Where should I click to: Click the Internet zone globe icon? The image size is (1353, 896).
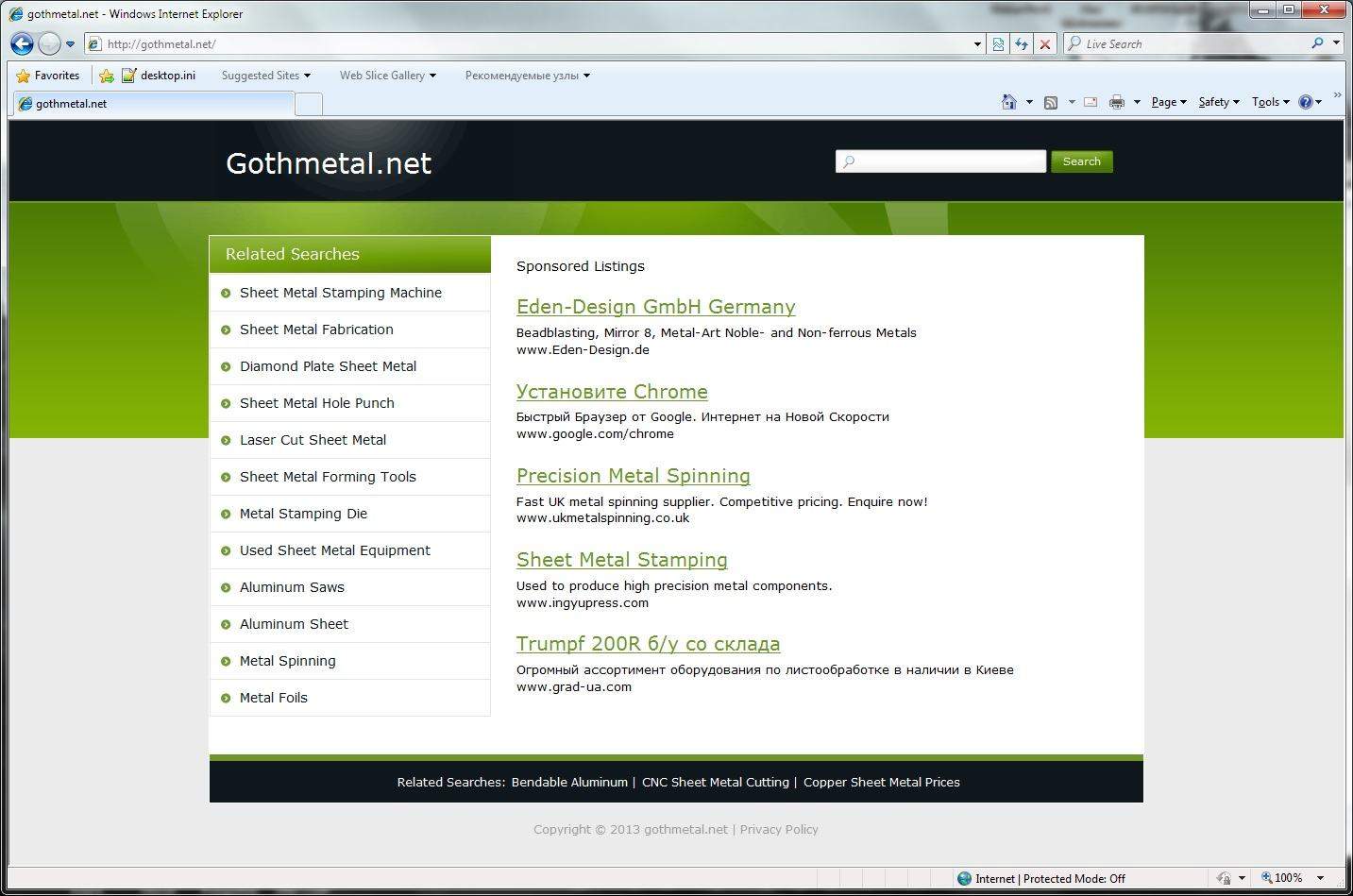pyautogui.click(x=964, y=879)
